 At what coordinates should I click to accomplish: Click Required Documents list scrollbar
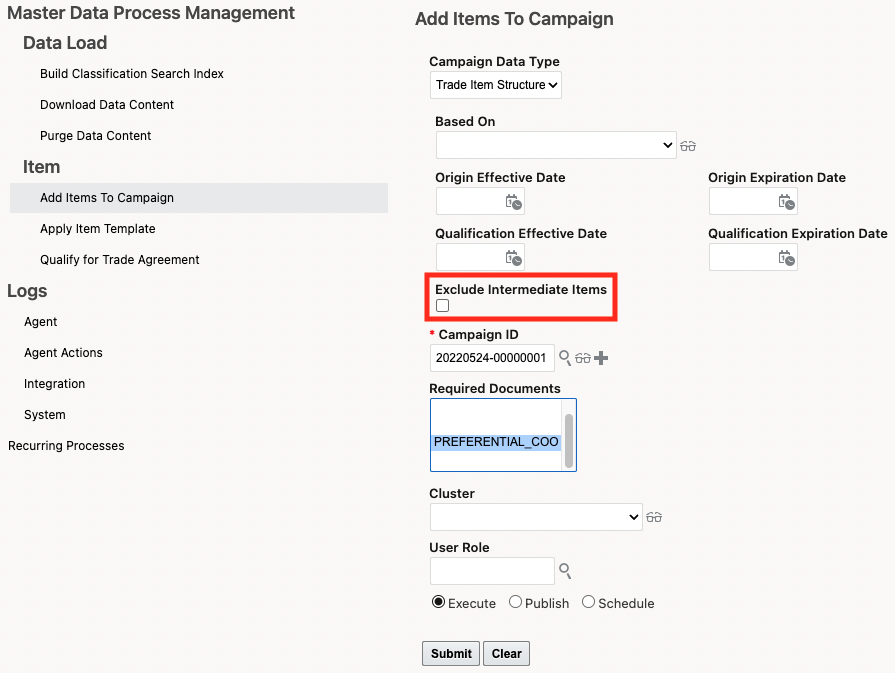[x=569, y=440]
